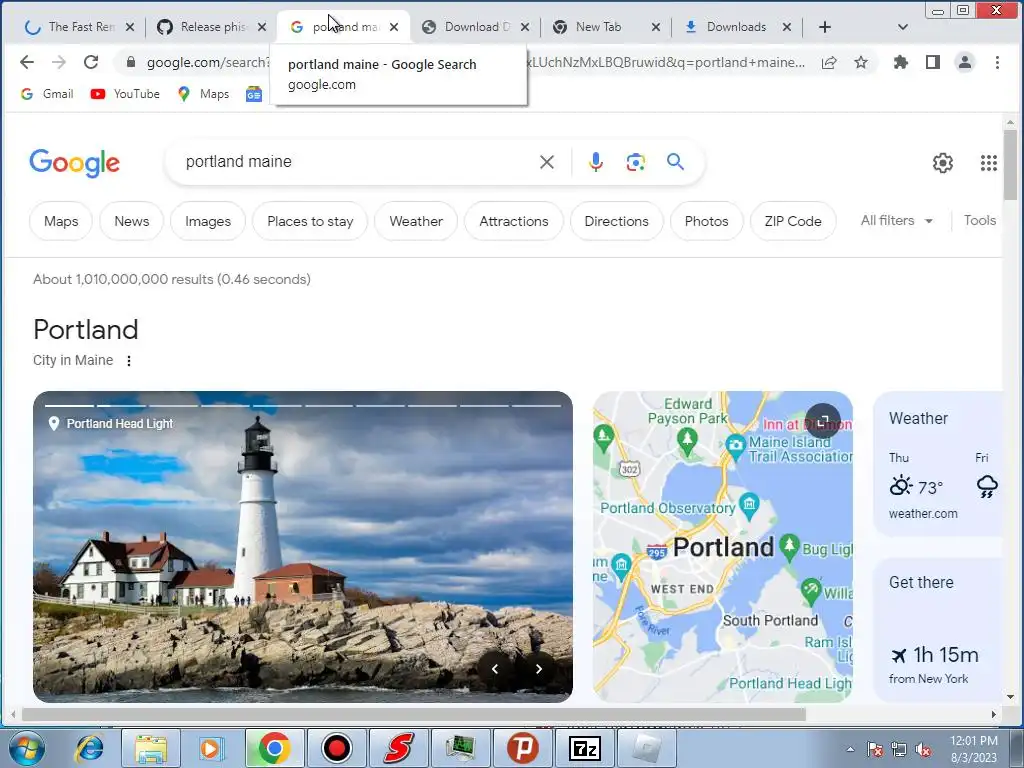This screenshot has height=768, width=1024.
Task: Filter results by News
Action: point(131,221)
